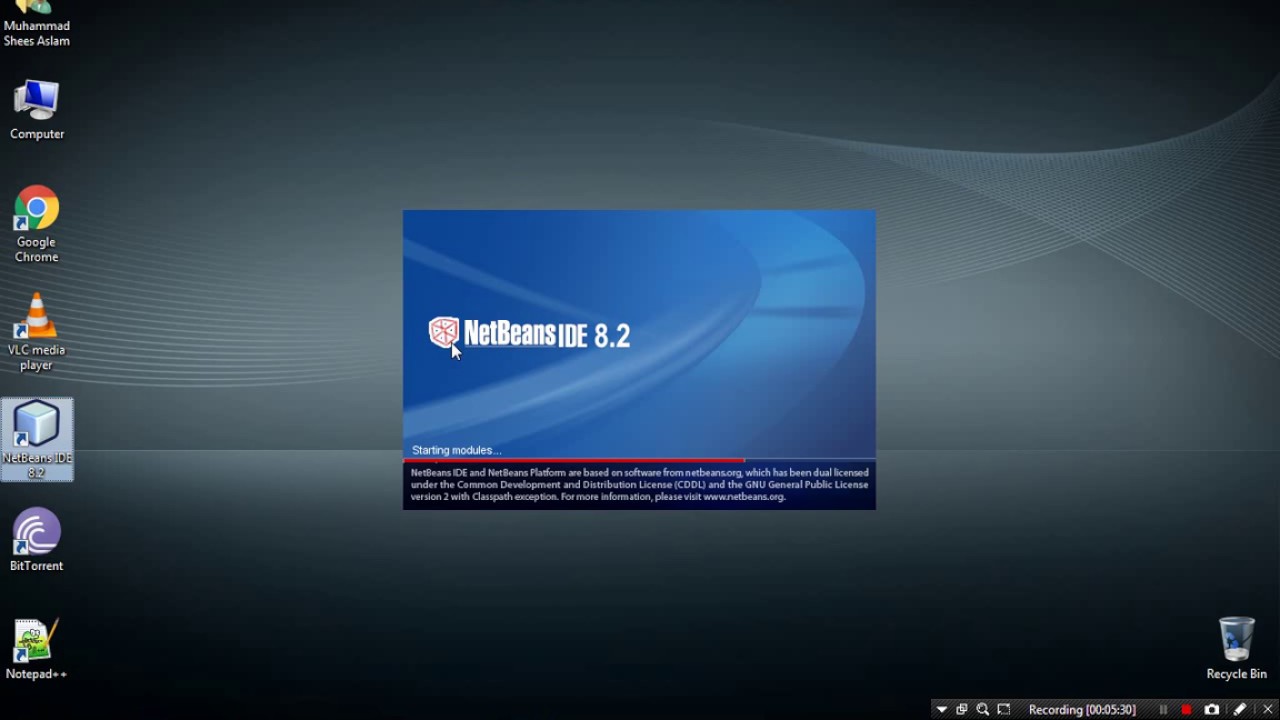Screen dimensions: 1280x720
Task: Click the recorder region select icon
Action: pos(1004,709)
